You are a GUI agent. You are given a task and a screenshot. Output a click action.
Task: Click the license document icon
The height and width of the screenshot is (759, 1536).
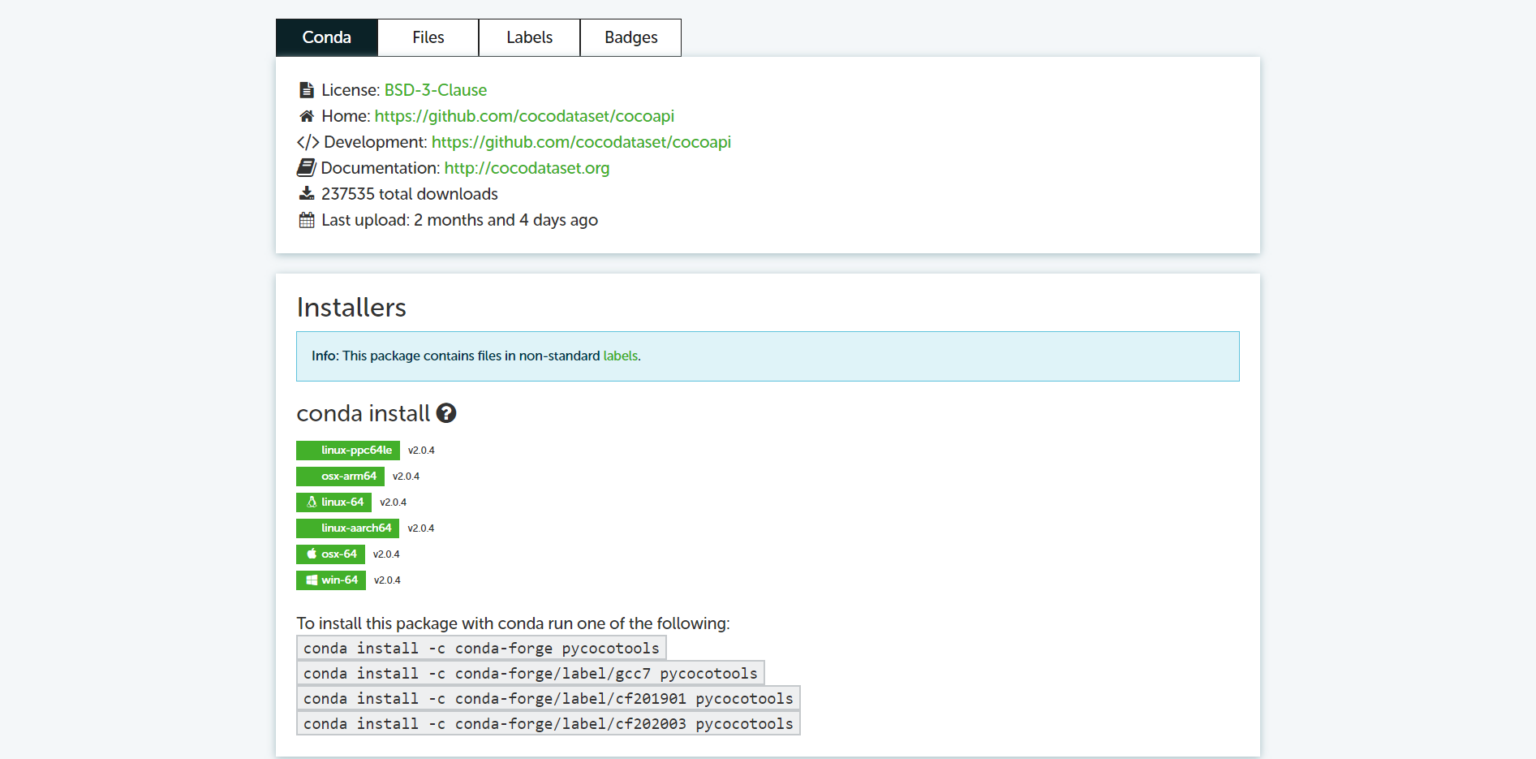306,89
